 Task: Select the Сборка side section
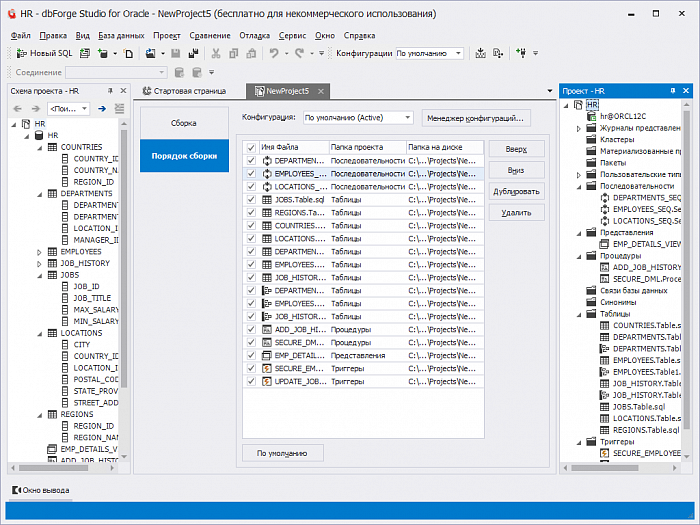pyautogui.click(x=184, y=123)
